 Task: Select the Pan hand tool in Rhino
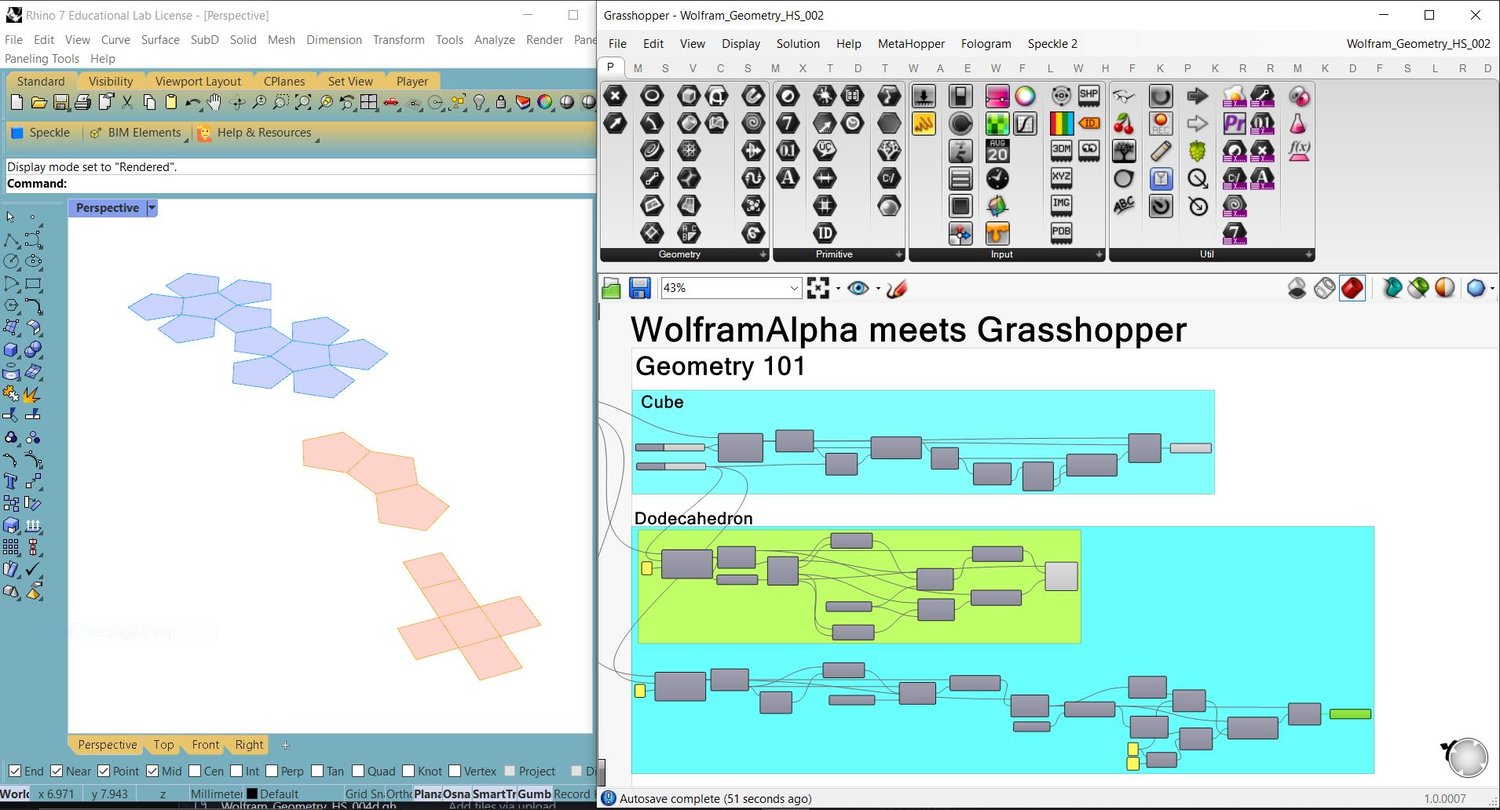214,102
